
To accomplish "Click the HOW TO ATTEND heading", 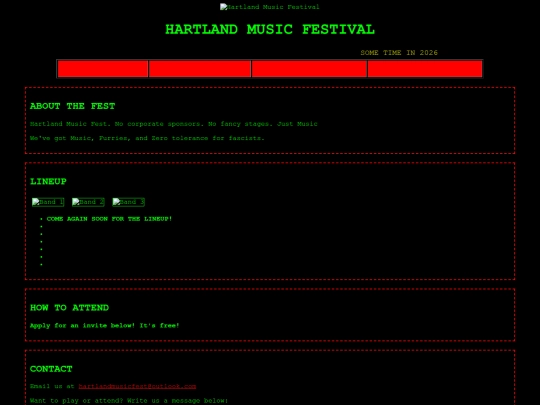I will coord(69,308).
